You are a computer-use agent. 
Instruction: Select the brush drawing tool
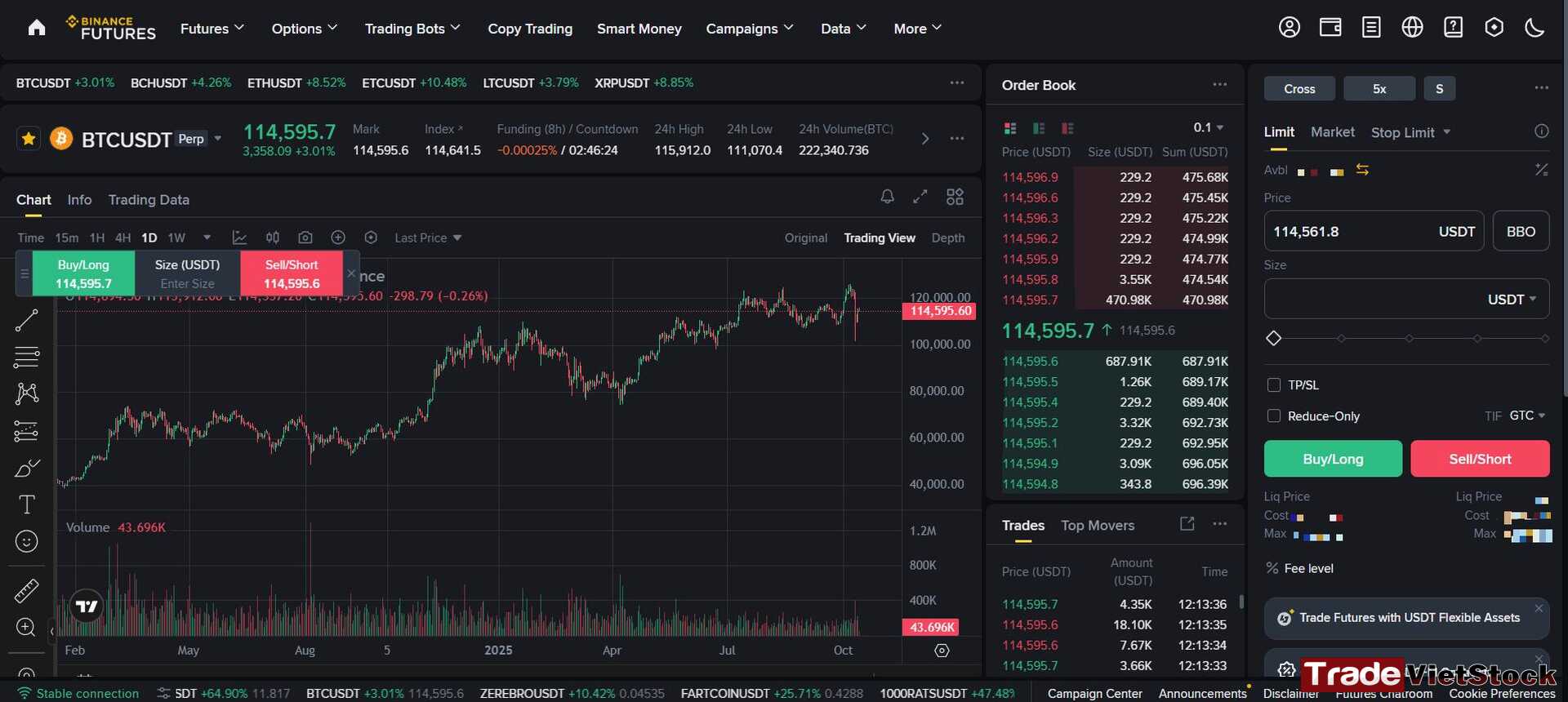[x=26, y=468]
